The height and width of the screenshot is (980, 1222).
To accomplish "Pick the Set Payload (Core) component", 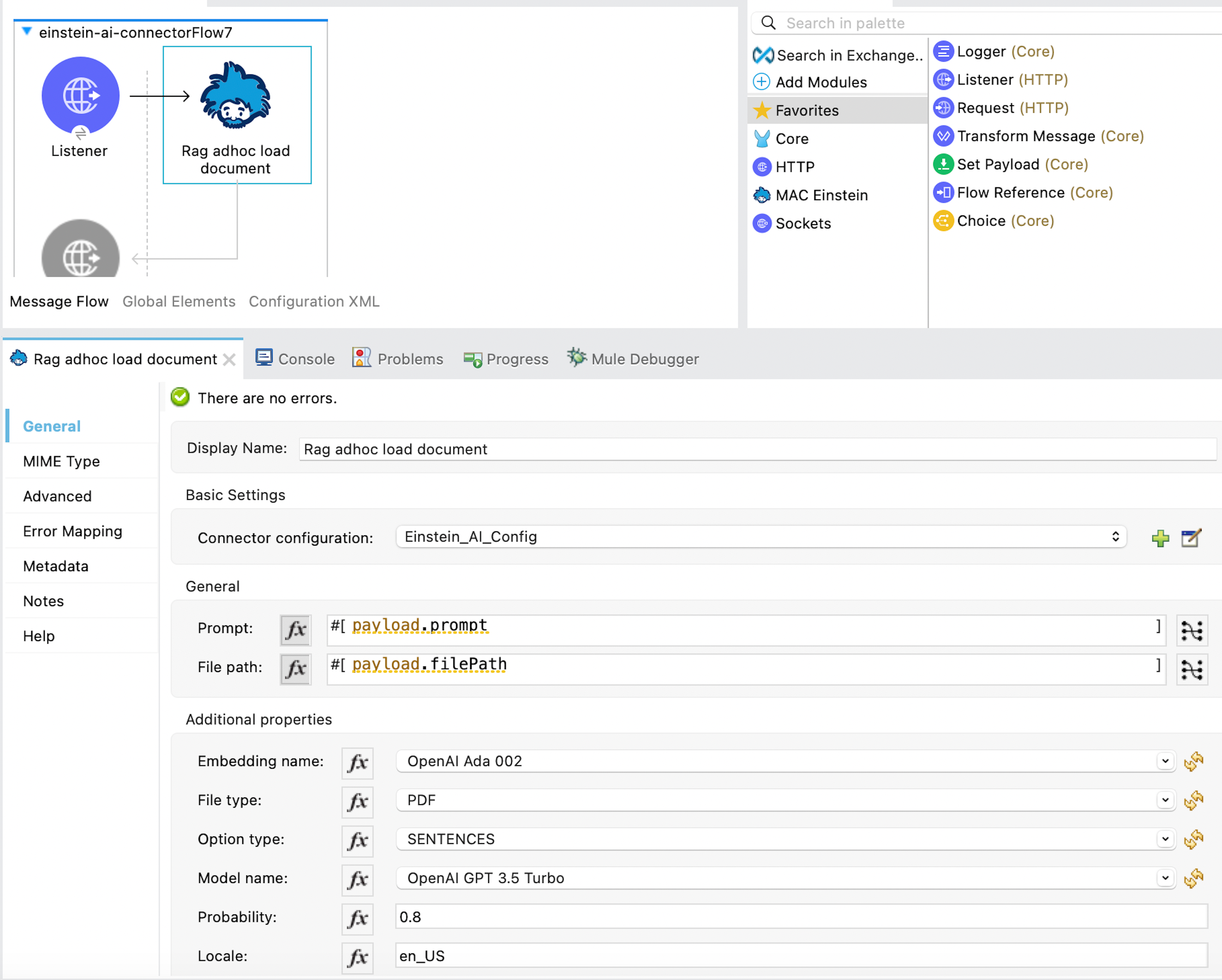I will point(1011,165).
